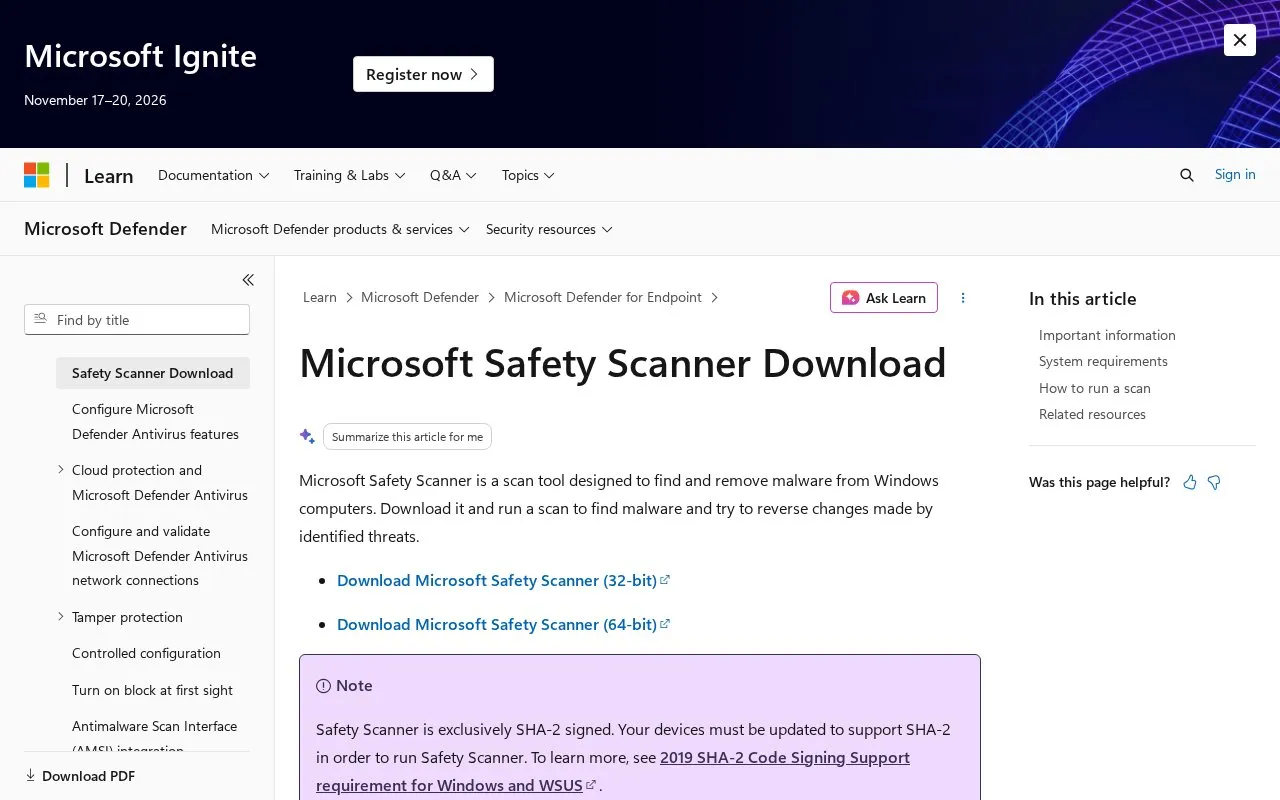Download Microsoft Safety Scanner 64-bit
The width and height of the screenshot is (1280, 800).
click(503, 624)
